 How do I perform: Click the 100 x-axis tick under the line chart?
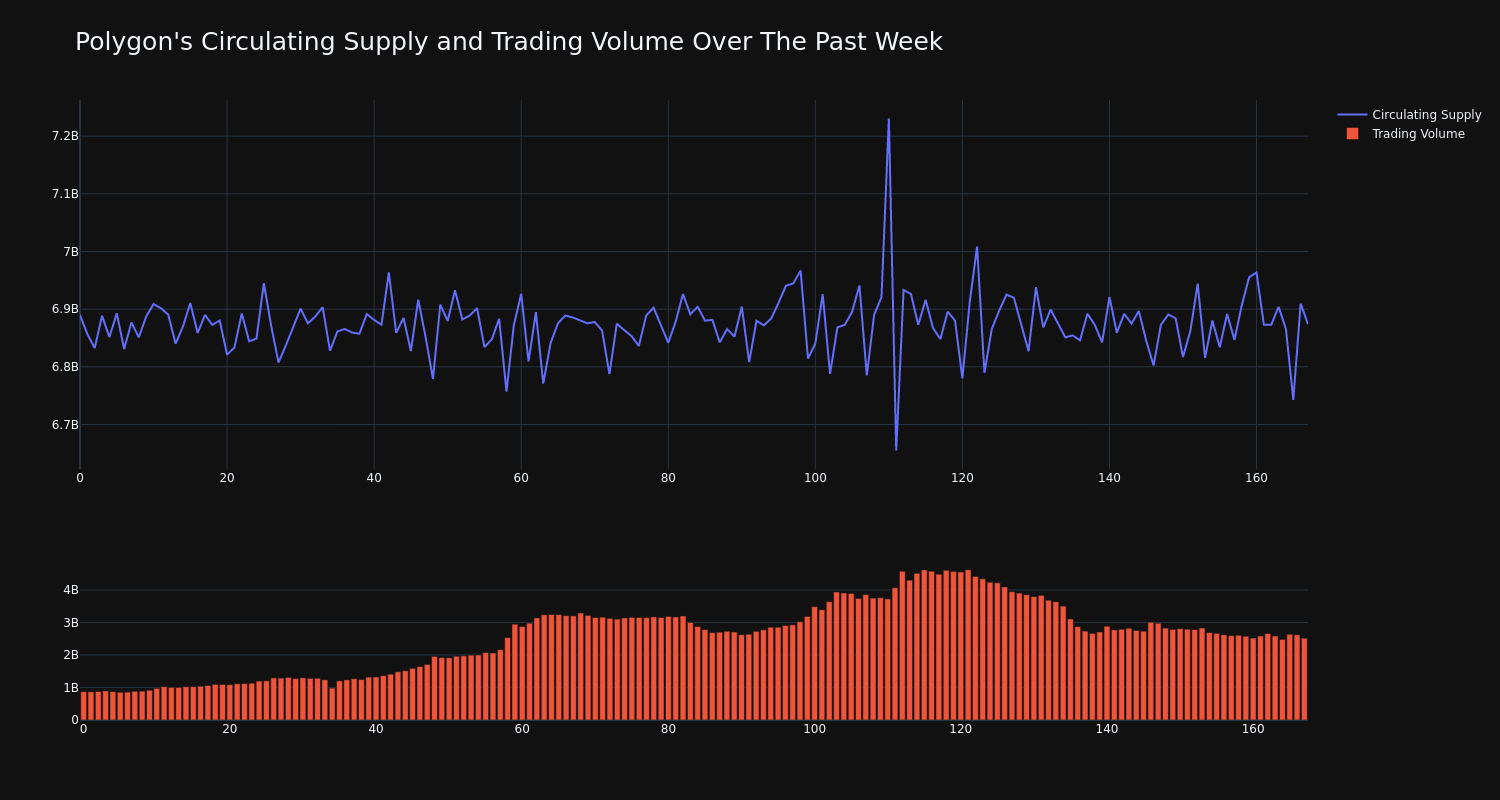tap(815, 478)
